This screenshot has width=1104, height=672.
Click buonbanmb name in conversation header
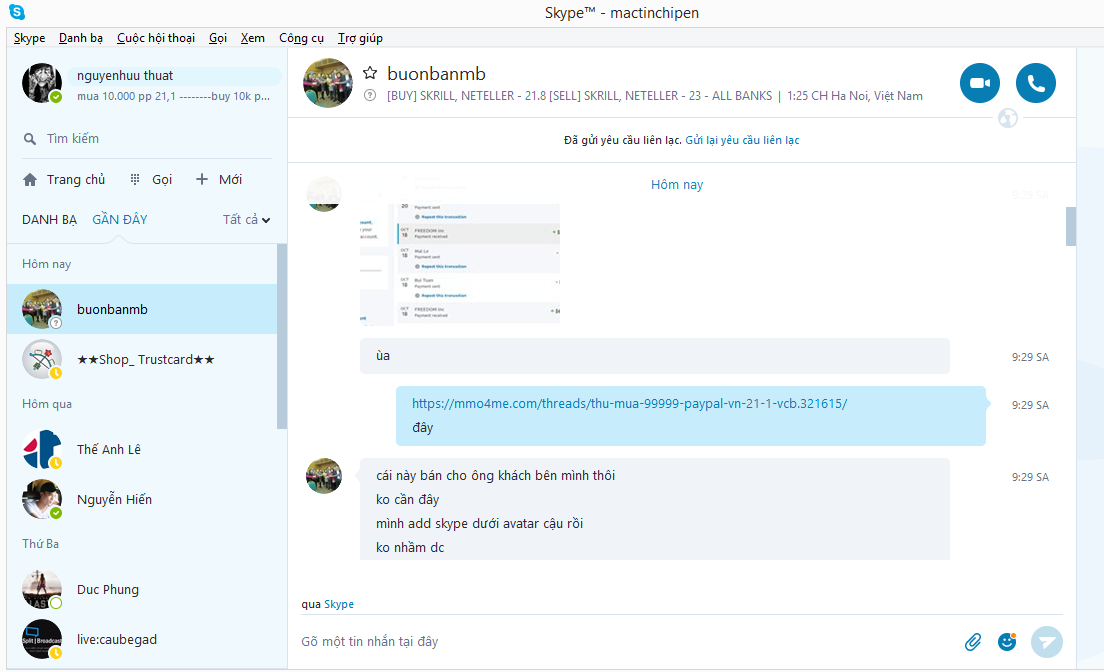437,73
